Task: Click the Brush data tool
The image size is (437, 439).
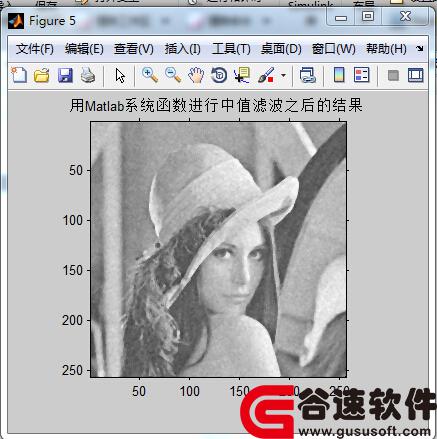Action: pyautogui.click(x=266, y=75)
